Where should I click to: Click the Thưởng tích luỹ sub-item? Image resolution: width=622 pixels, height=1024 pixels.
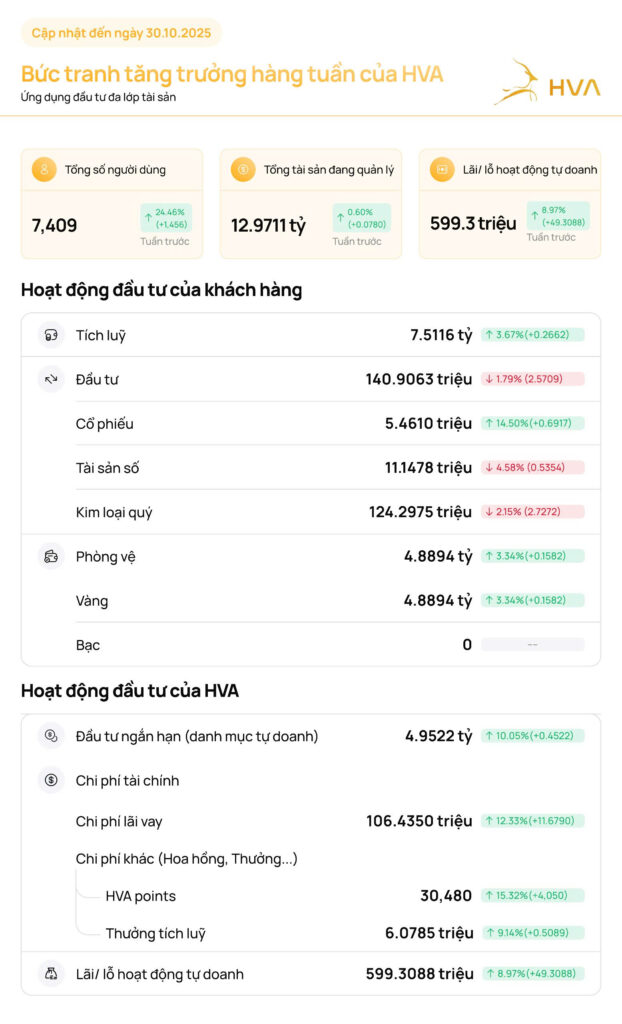[156, 933]
